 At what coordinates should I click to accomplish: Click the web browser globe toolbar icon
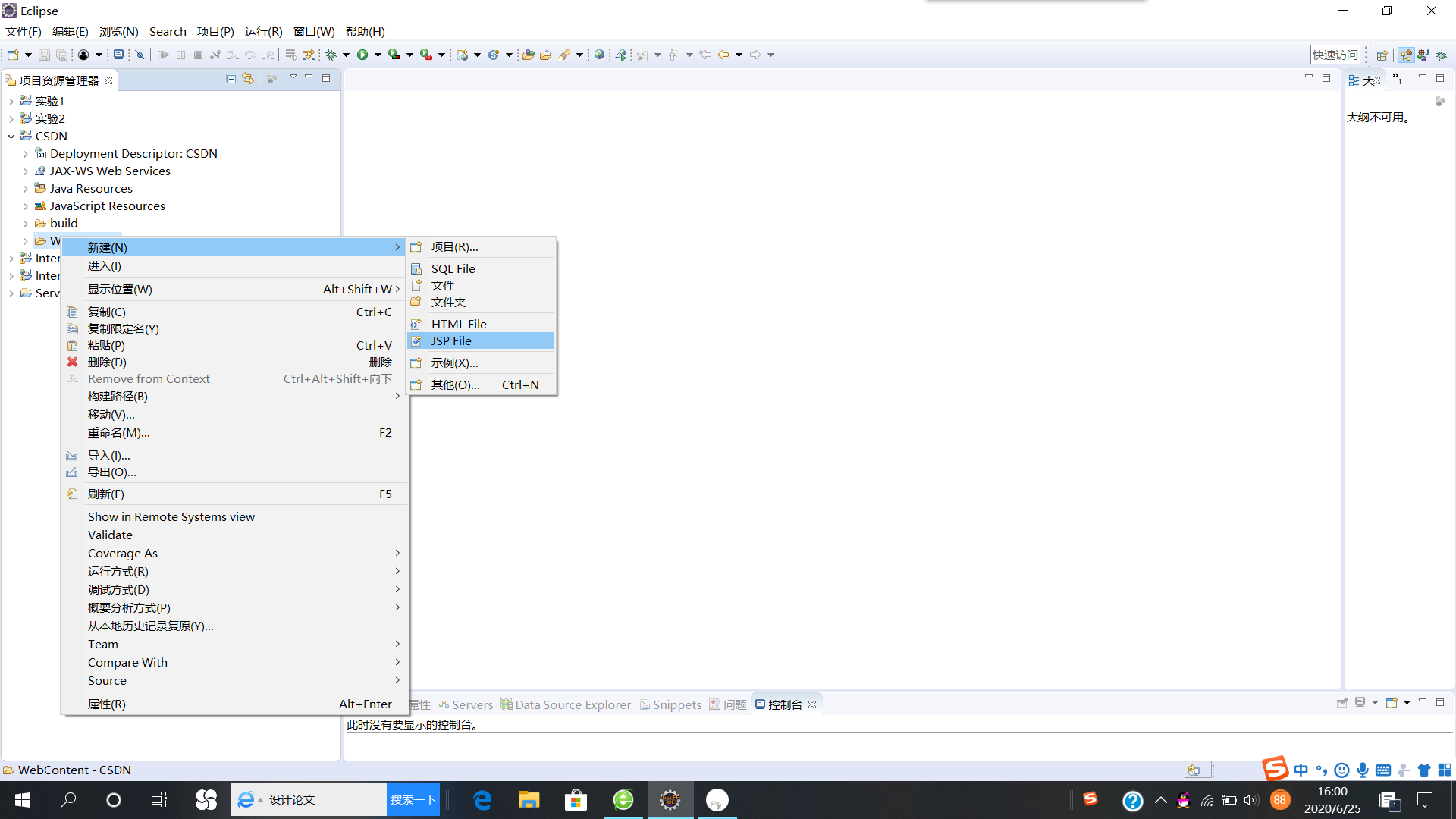[599, 55]
